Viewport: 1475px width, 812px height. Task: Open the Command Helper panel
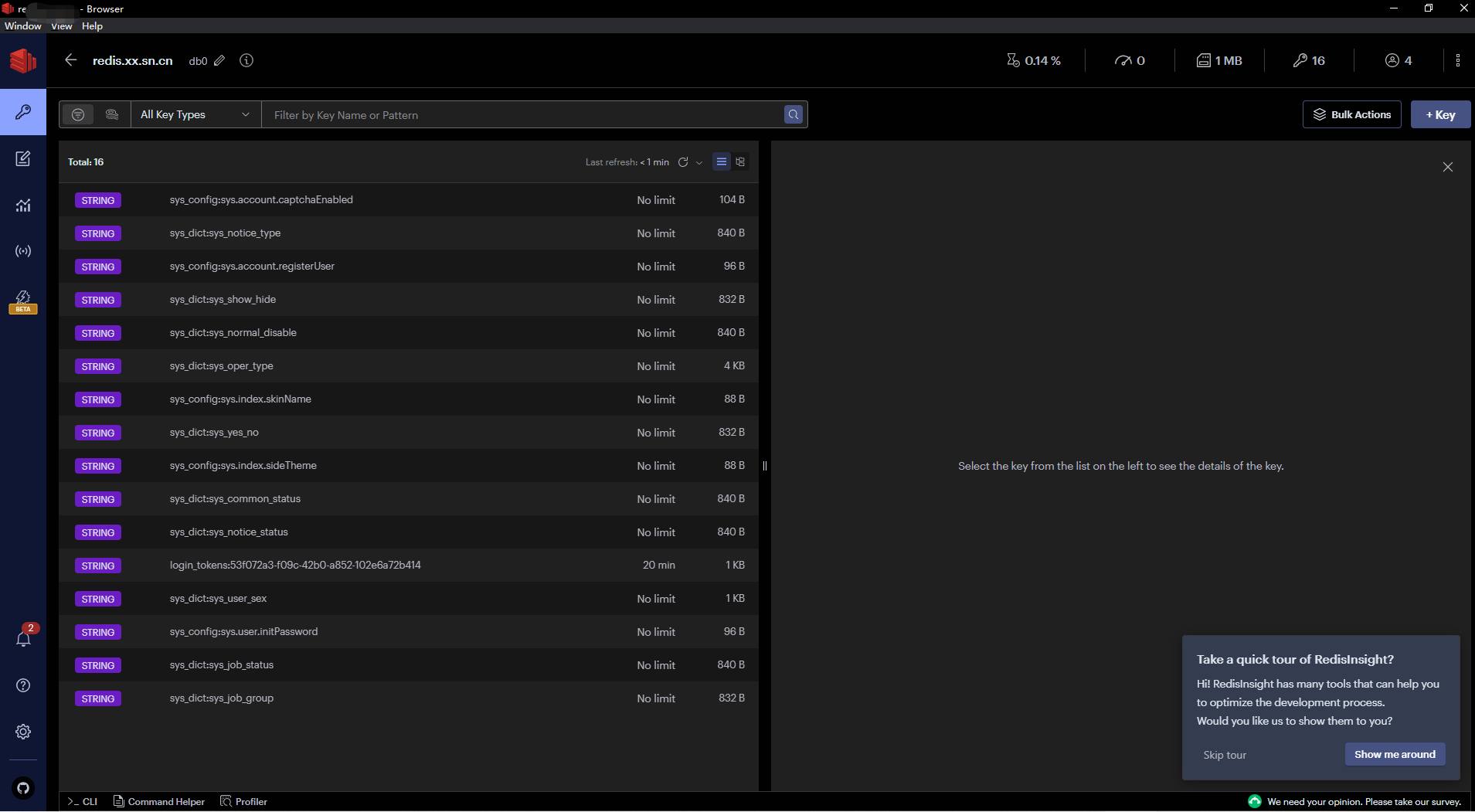pos(159,801)
